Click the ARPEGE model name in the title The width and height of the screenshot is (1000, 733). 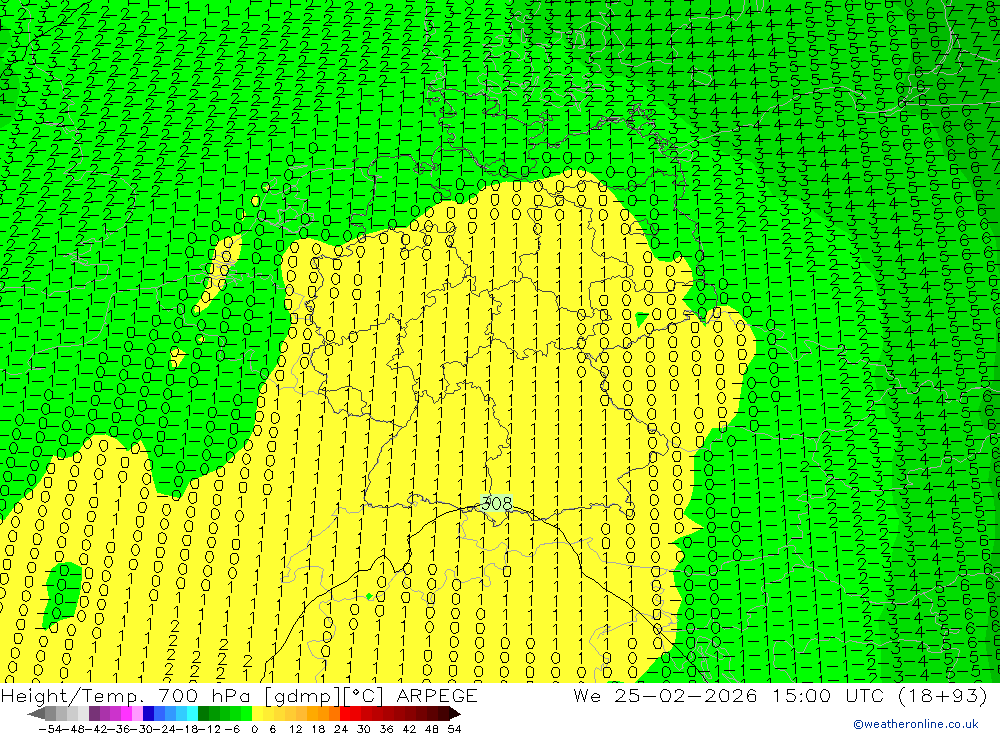pos(437,695)
